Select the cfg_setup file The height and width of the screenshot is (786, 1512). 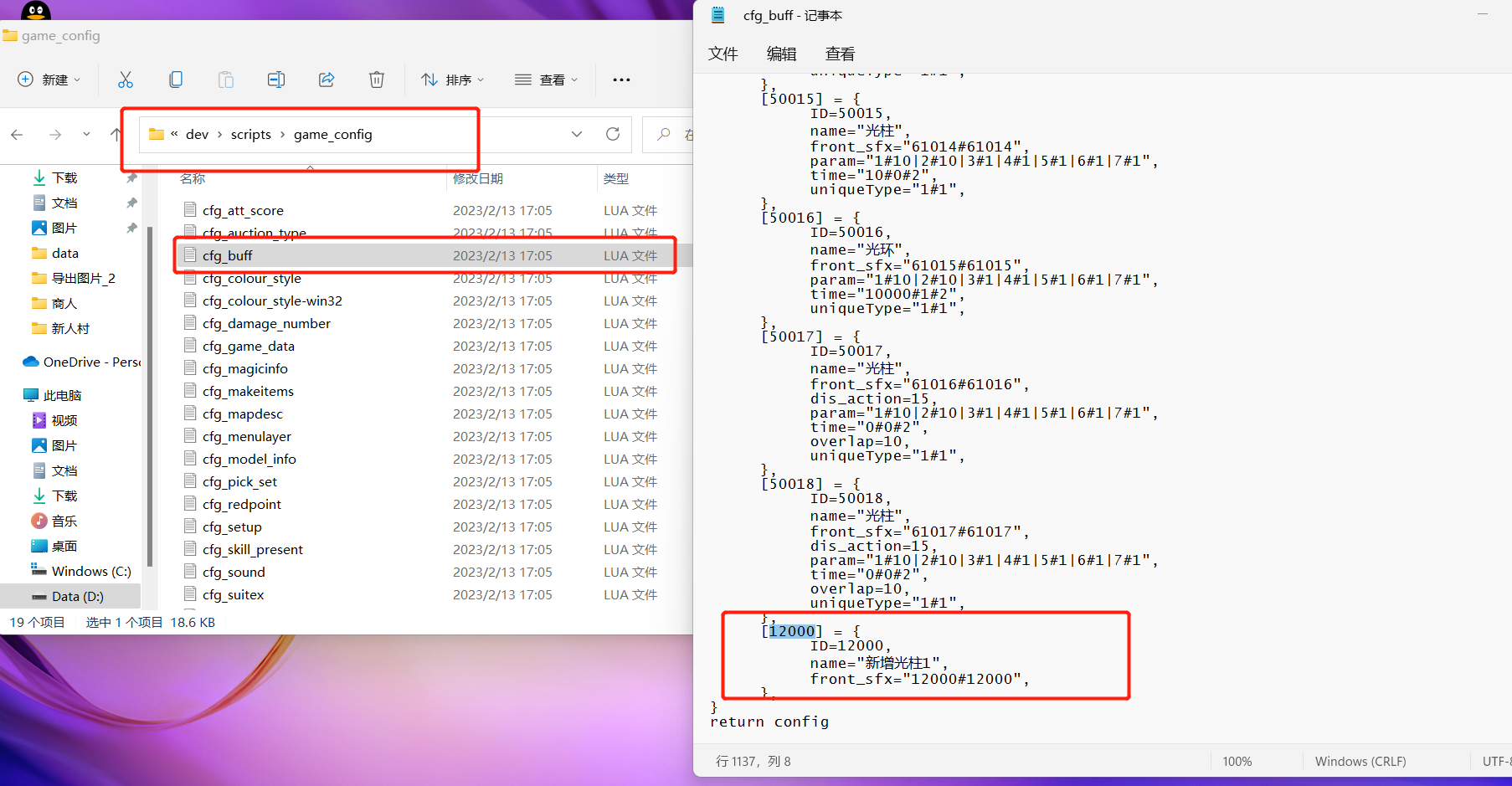click(x=232, y=527)
